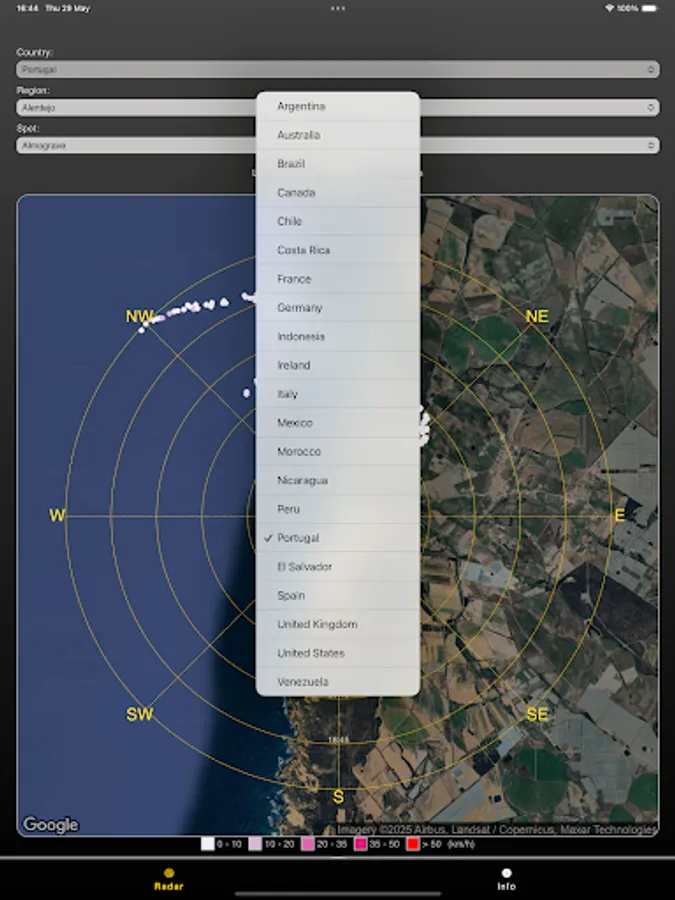Pick Brazil from the dropdown list
Image resolution: width=675 pixels, height=900 pixels.
338,164
